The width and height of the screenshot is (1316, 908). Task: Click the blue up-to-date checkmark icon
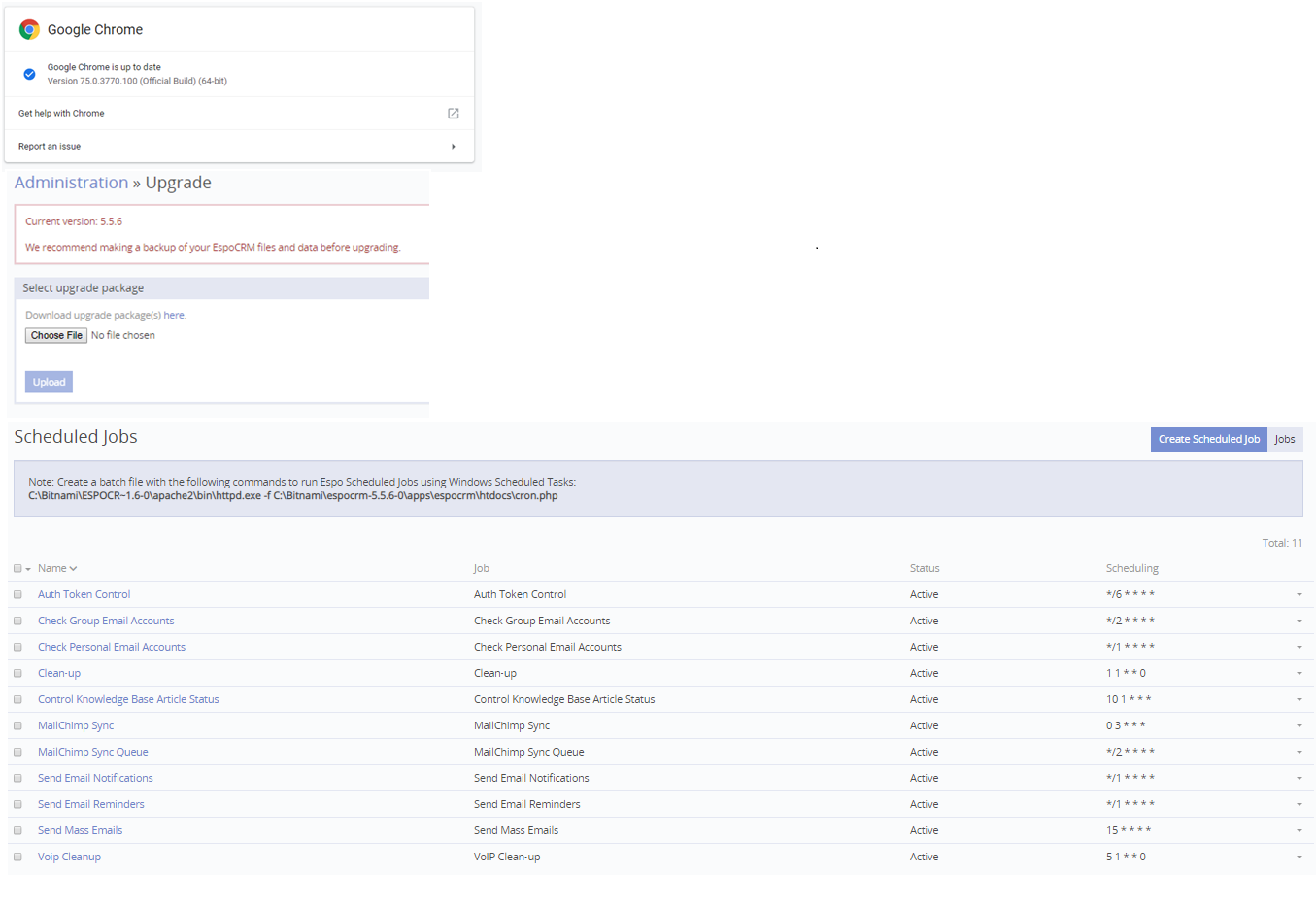[x=29, y=74]
